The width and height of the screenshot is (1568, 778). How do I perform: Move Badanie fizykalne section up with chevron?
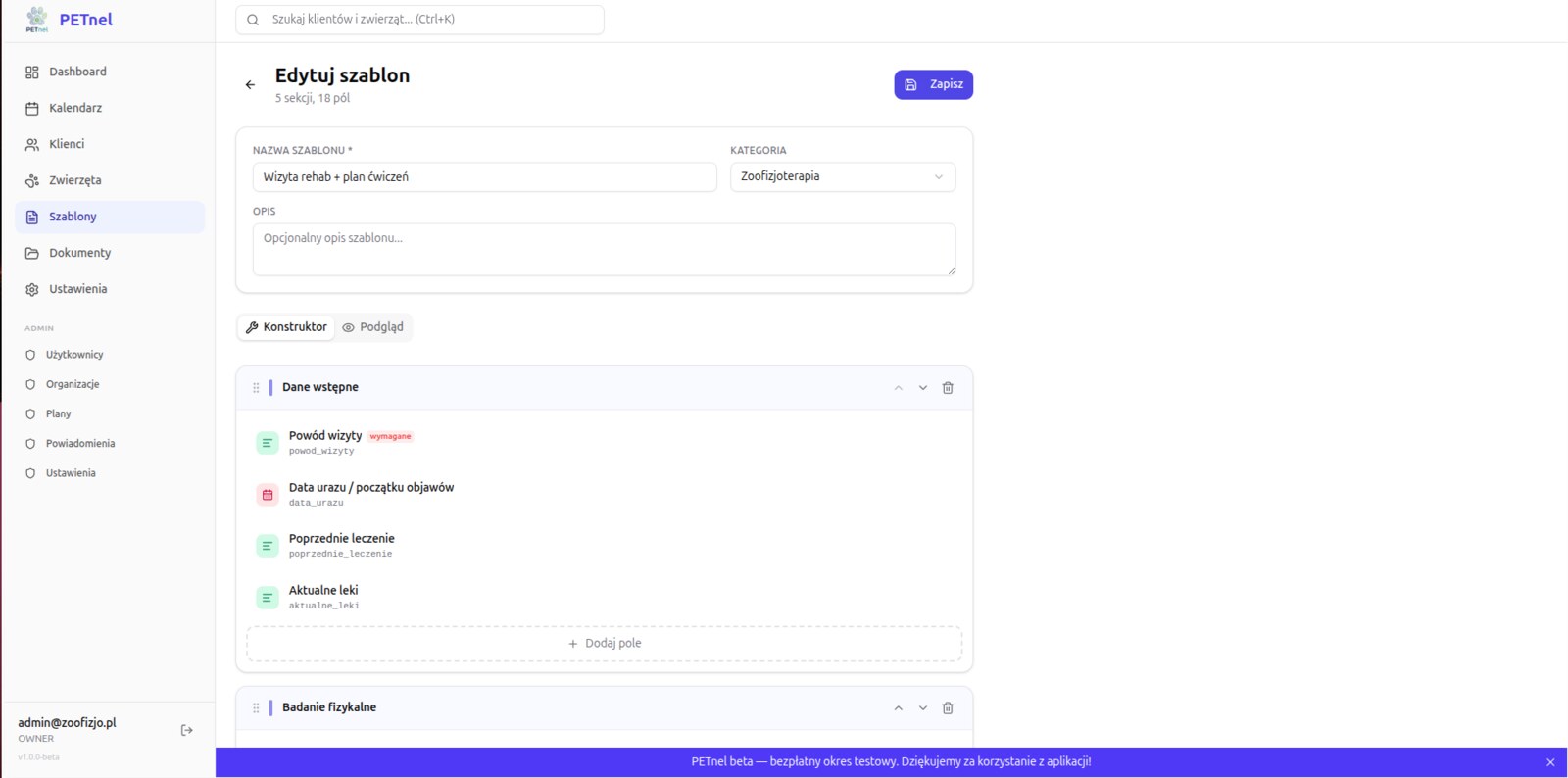pyautogui.click(x=898, y=708)
